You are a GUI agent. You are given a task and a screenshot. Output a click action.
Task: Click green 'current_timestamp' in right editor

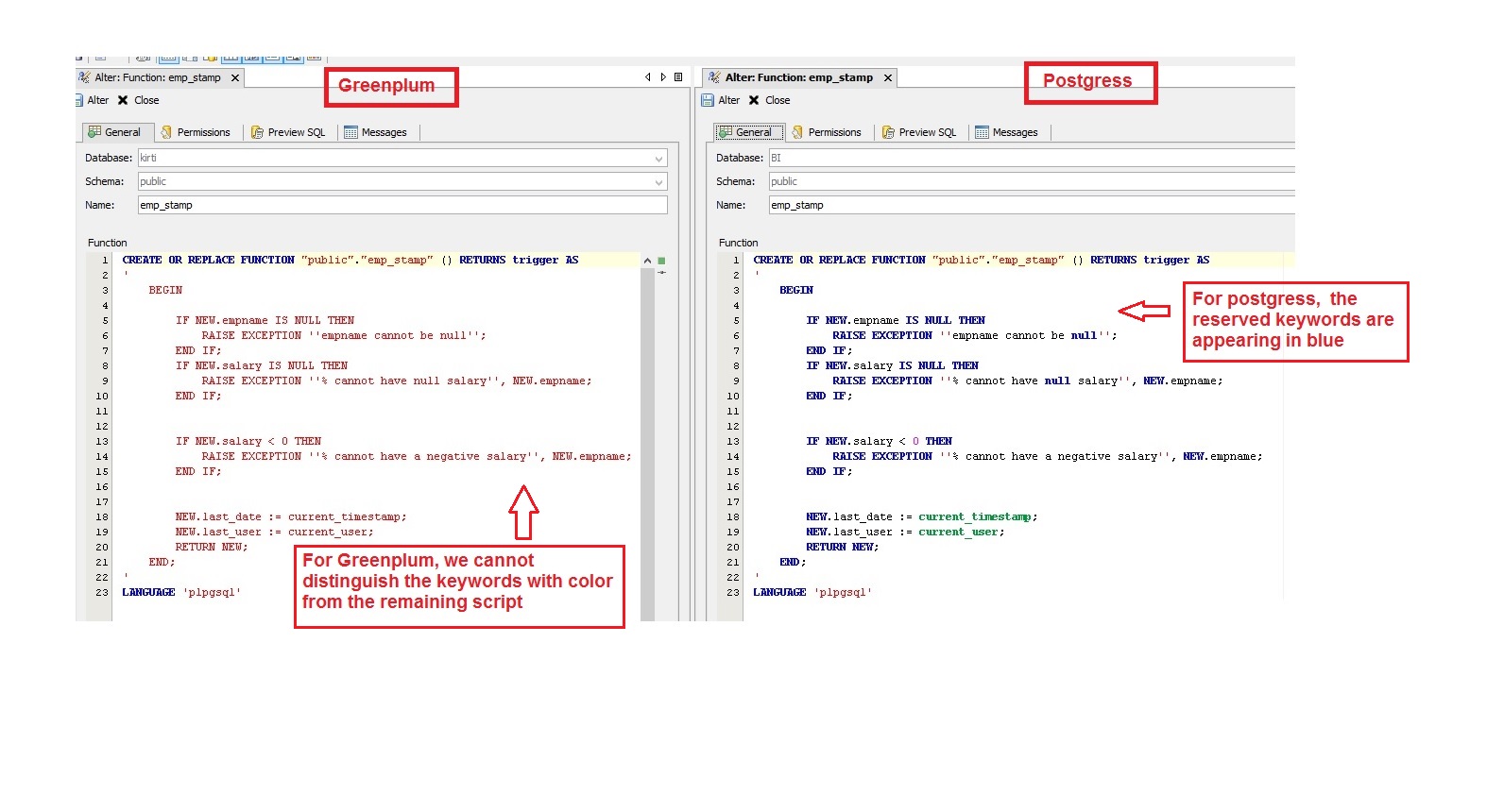coord(975,516)
